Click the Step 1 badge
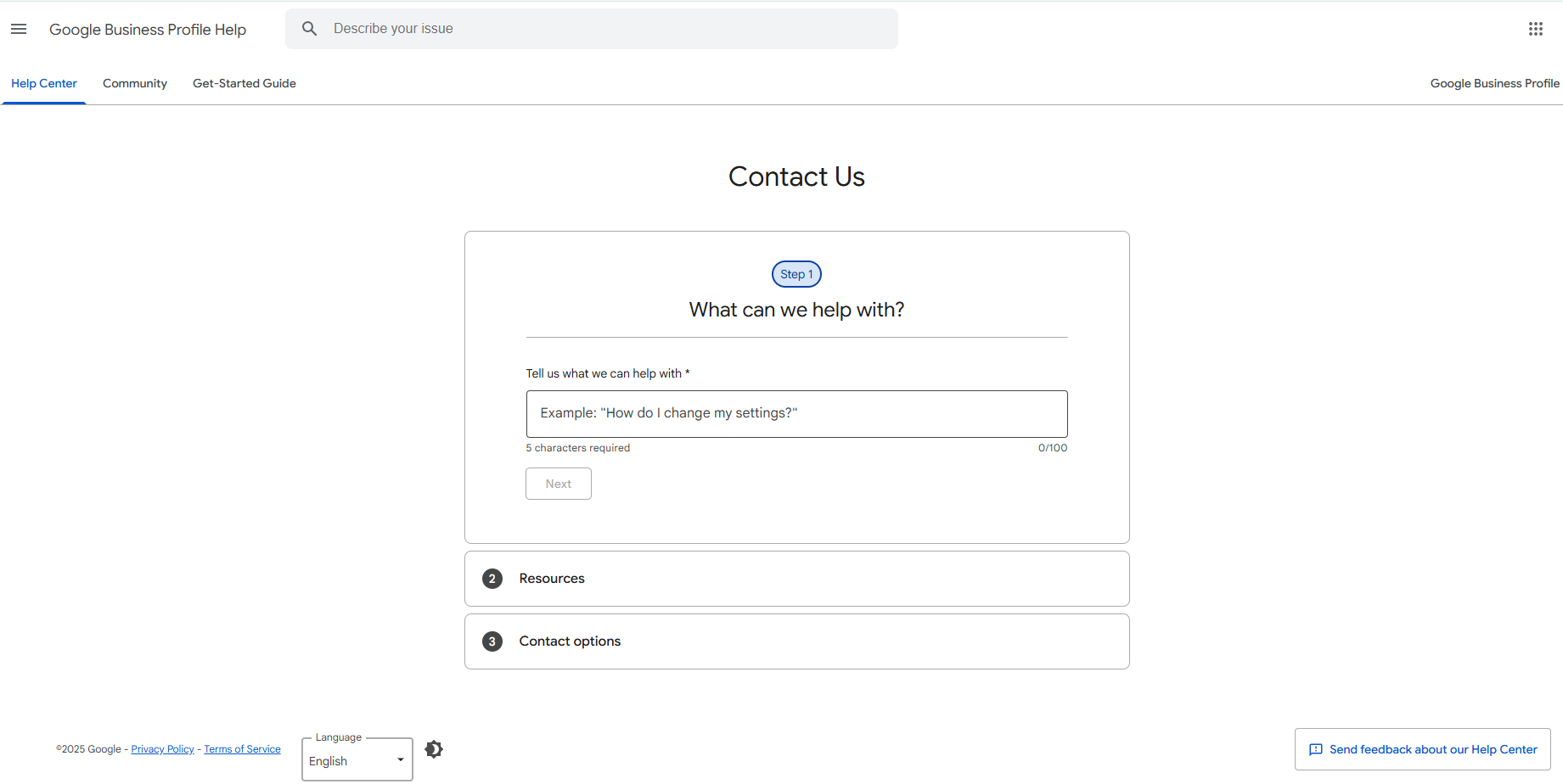This screenshot has width=1563, height=784. click(796, 273)
